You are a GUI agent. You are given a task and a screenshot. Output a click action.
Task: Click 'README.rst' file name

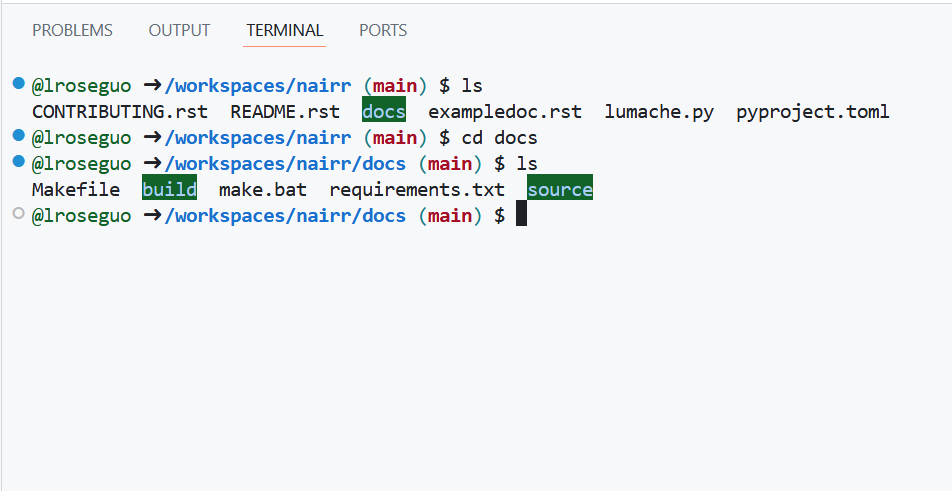click(x=285, y=112)
